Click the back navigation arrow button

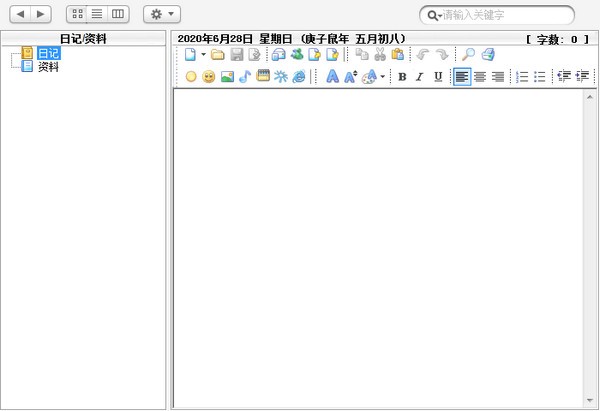click(20, 14)
